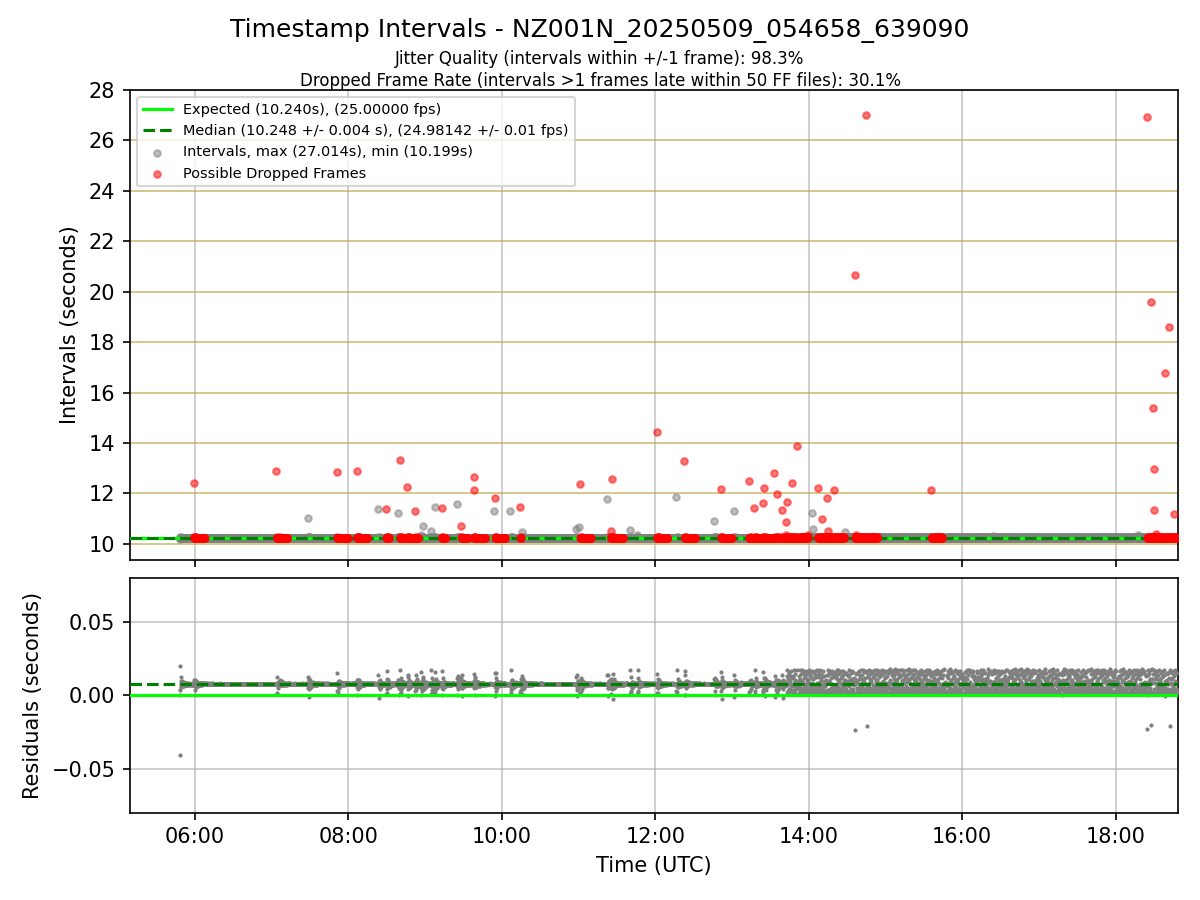
Task: Click x-axis tick label '10:00'
Action: pos(501,834)
